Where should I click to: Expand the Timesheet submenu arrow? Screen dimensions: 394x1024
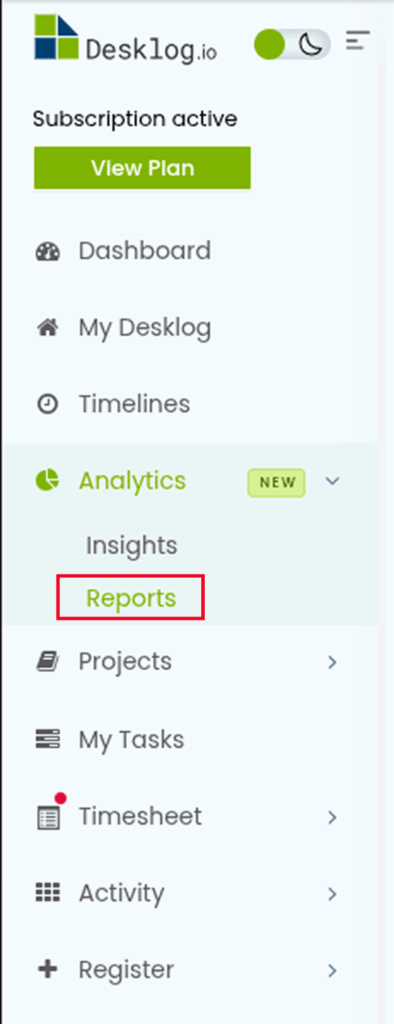coord(333,816)
